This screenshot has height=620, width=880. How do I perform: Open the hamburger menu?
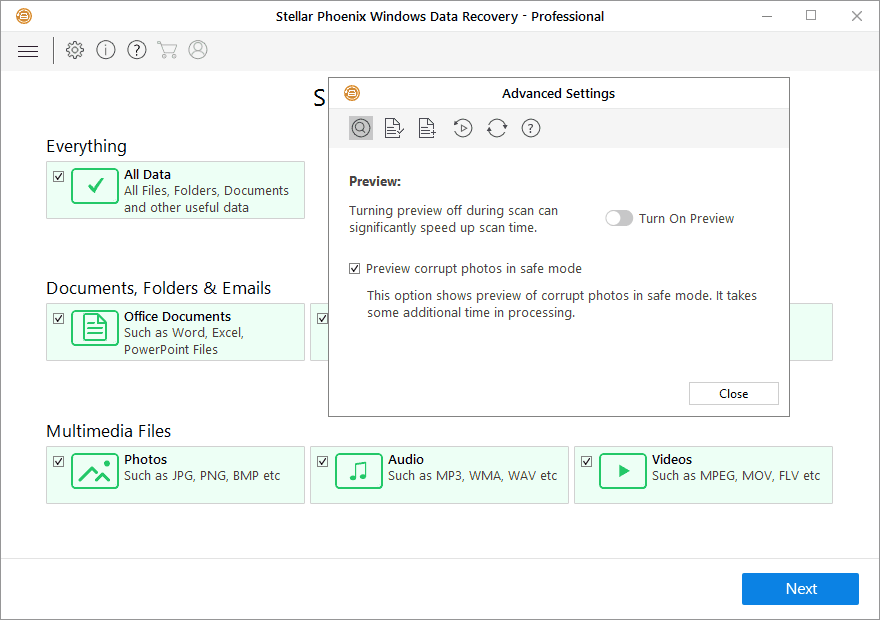[28, 51]
